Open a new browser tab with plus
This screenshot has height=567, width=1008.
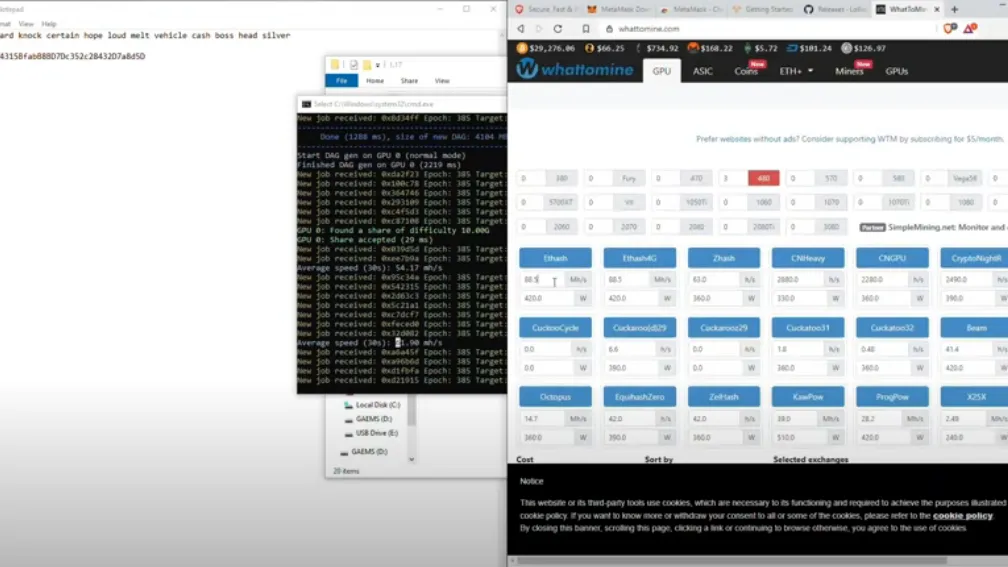point(955,9)
